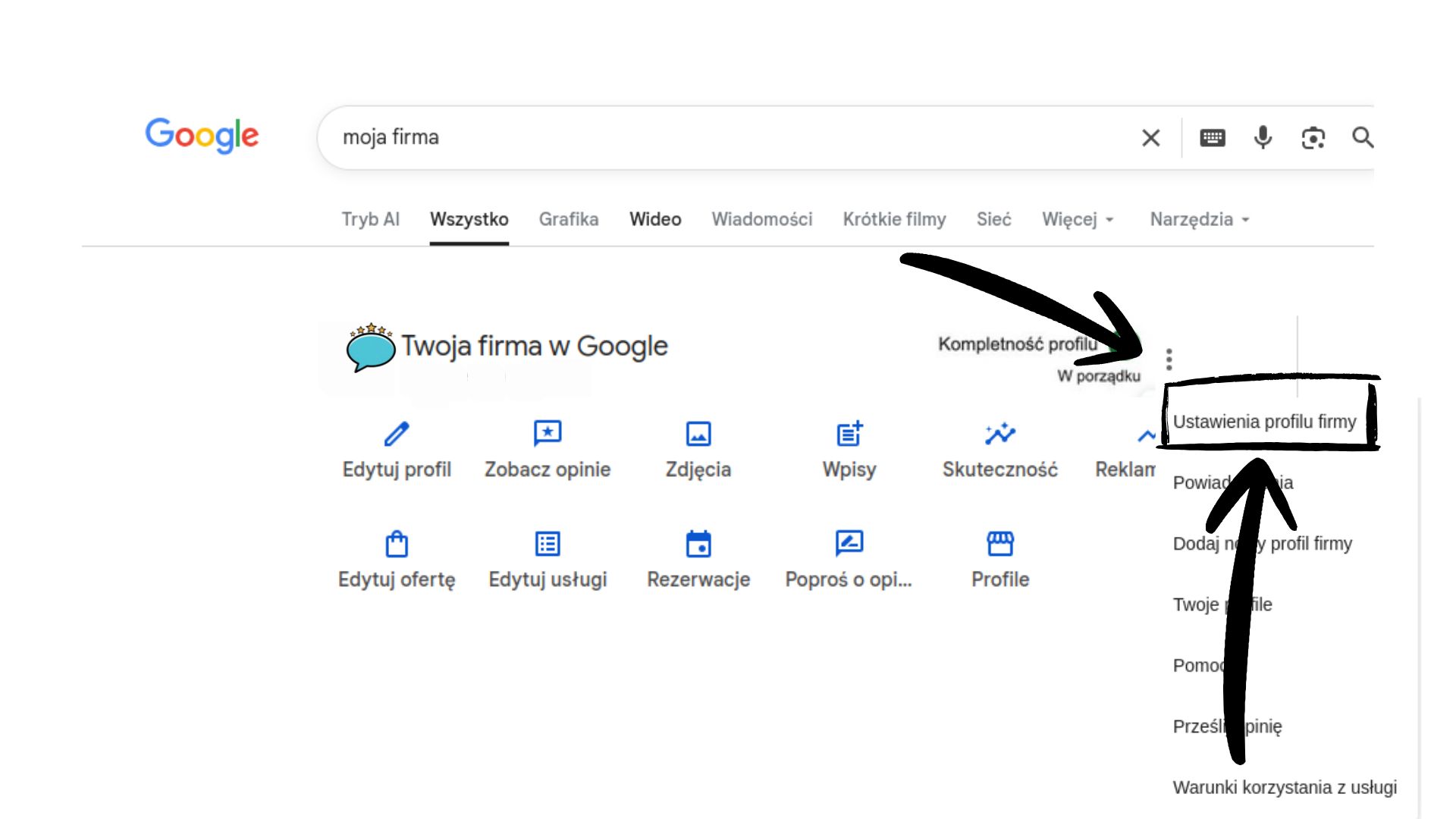Open the Wideo tab
This screenshot has width=1456, height=819.
click(x=655, y=219)
